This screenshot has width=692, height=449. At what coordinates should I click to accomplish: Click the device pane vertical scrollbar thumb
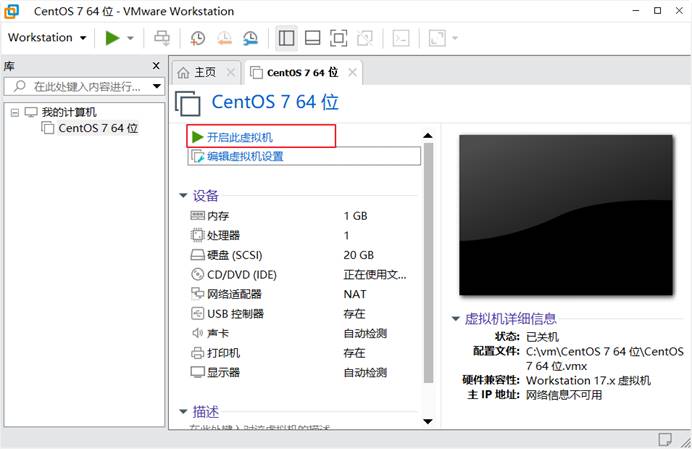click(428, 263)
